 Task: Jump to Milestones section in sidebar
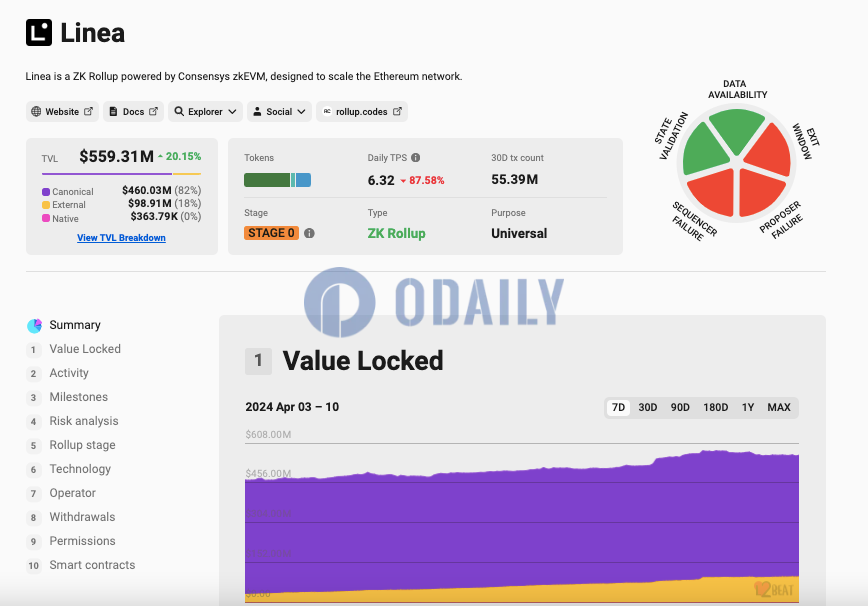tap(79, 397)
